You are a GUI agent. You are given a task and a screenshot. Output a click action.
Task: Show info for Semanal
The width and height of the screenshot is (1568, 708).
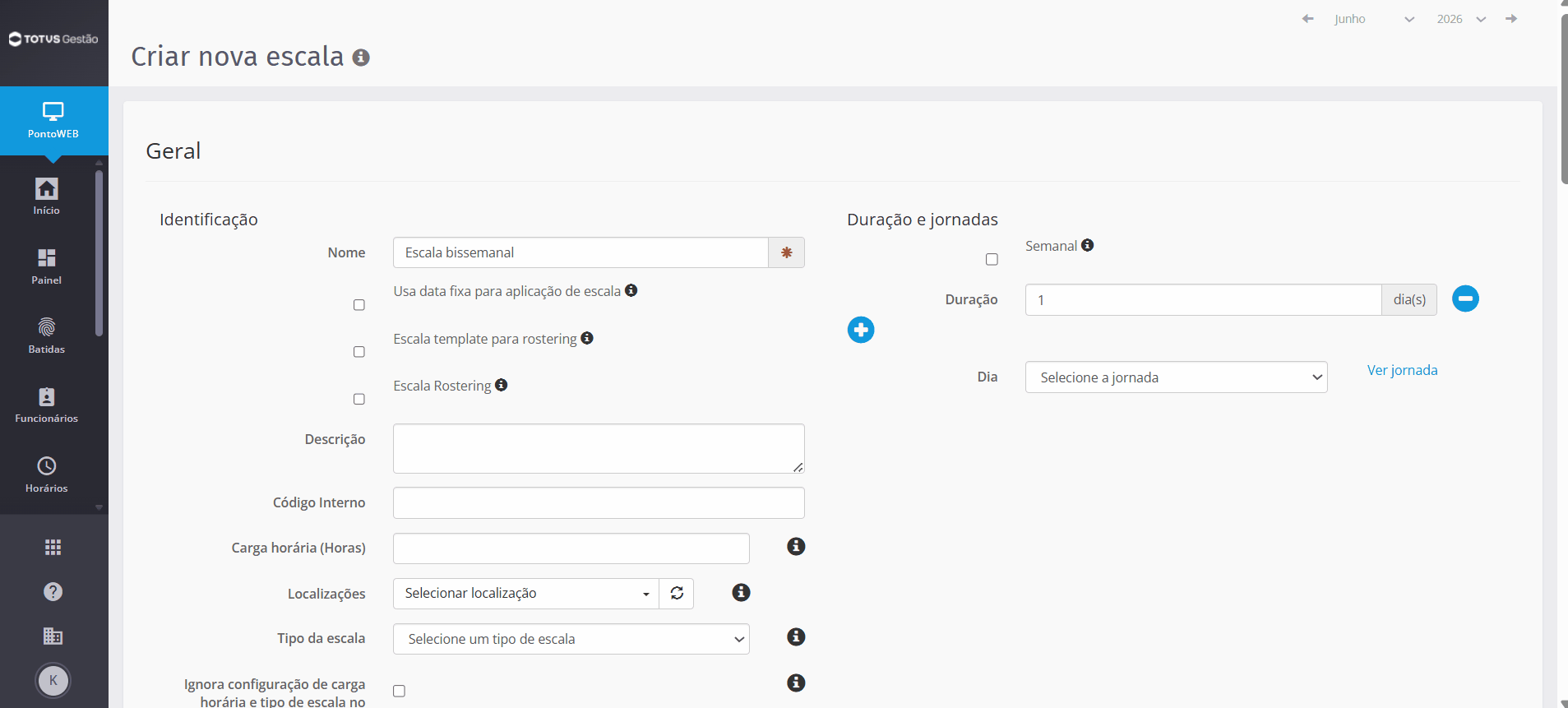tap(1088, 245)
